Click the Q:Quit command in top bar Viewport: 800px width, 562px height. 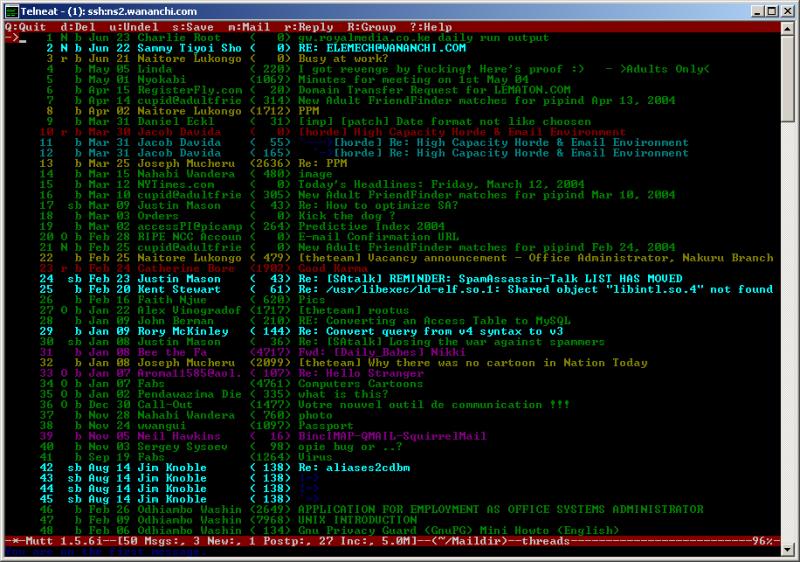tap(26, 27)
